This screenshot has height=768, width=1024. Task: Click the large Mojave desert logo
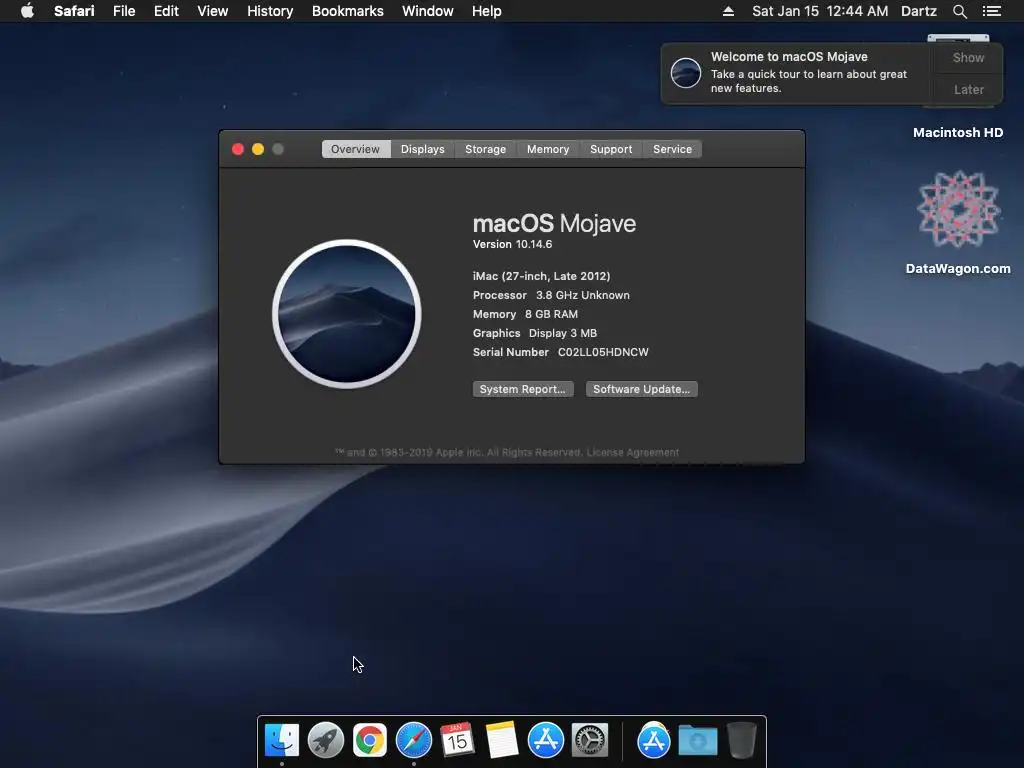(x=347, y=313)
